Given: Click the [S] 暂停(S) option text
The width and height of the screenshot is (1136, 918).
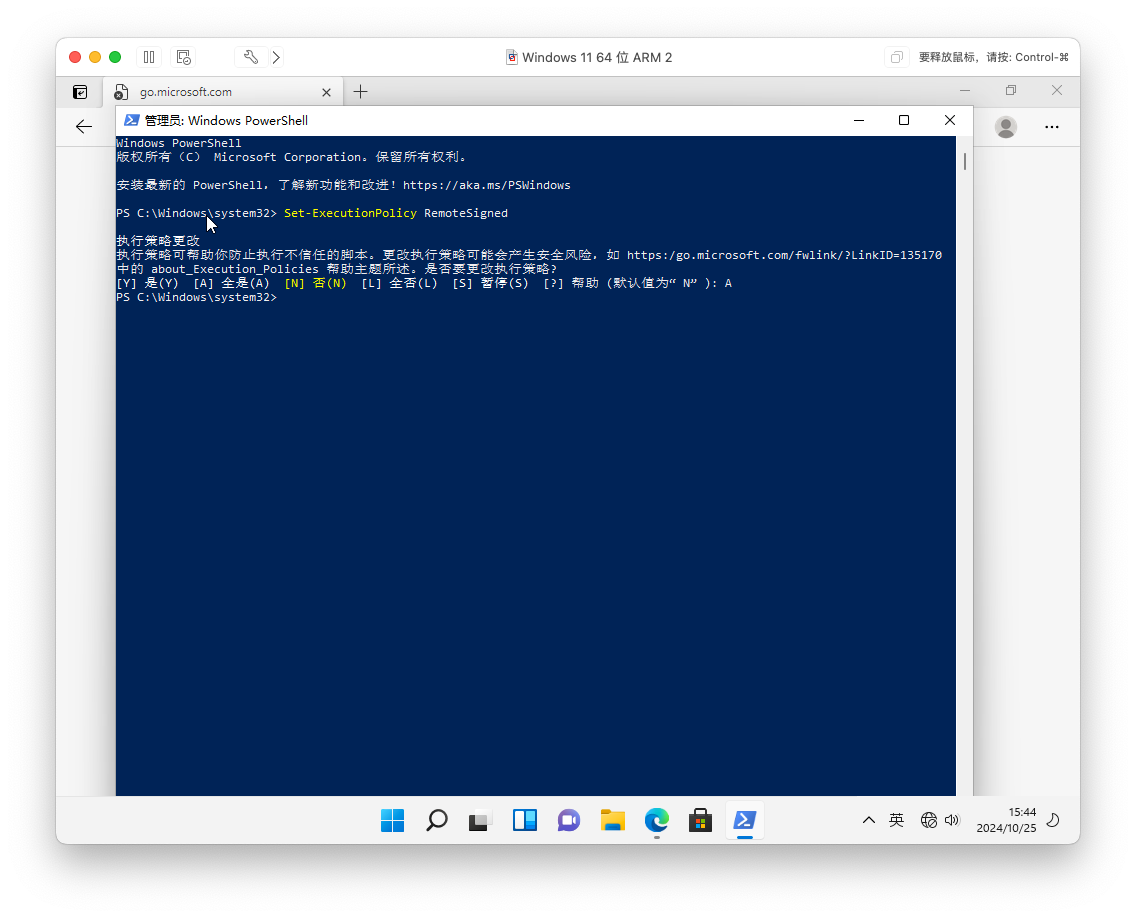Looking at the screenshot, I should click(x=490, y=283).
